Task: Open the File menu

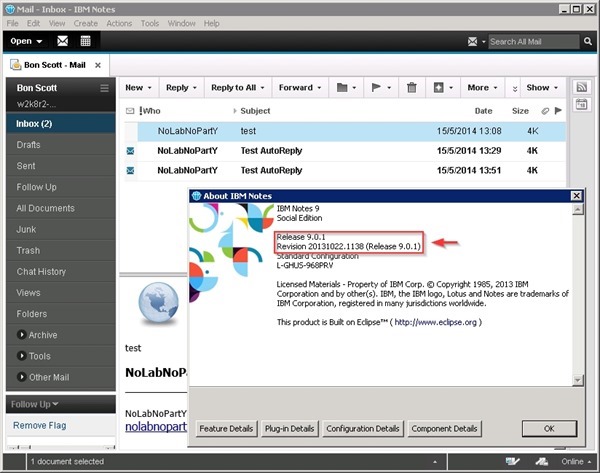Action: click(12, 23)
